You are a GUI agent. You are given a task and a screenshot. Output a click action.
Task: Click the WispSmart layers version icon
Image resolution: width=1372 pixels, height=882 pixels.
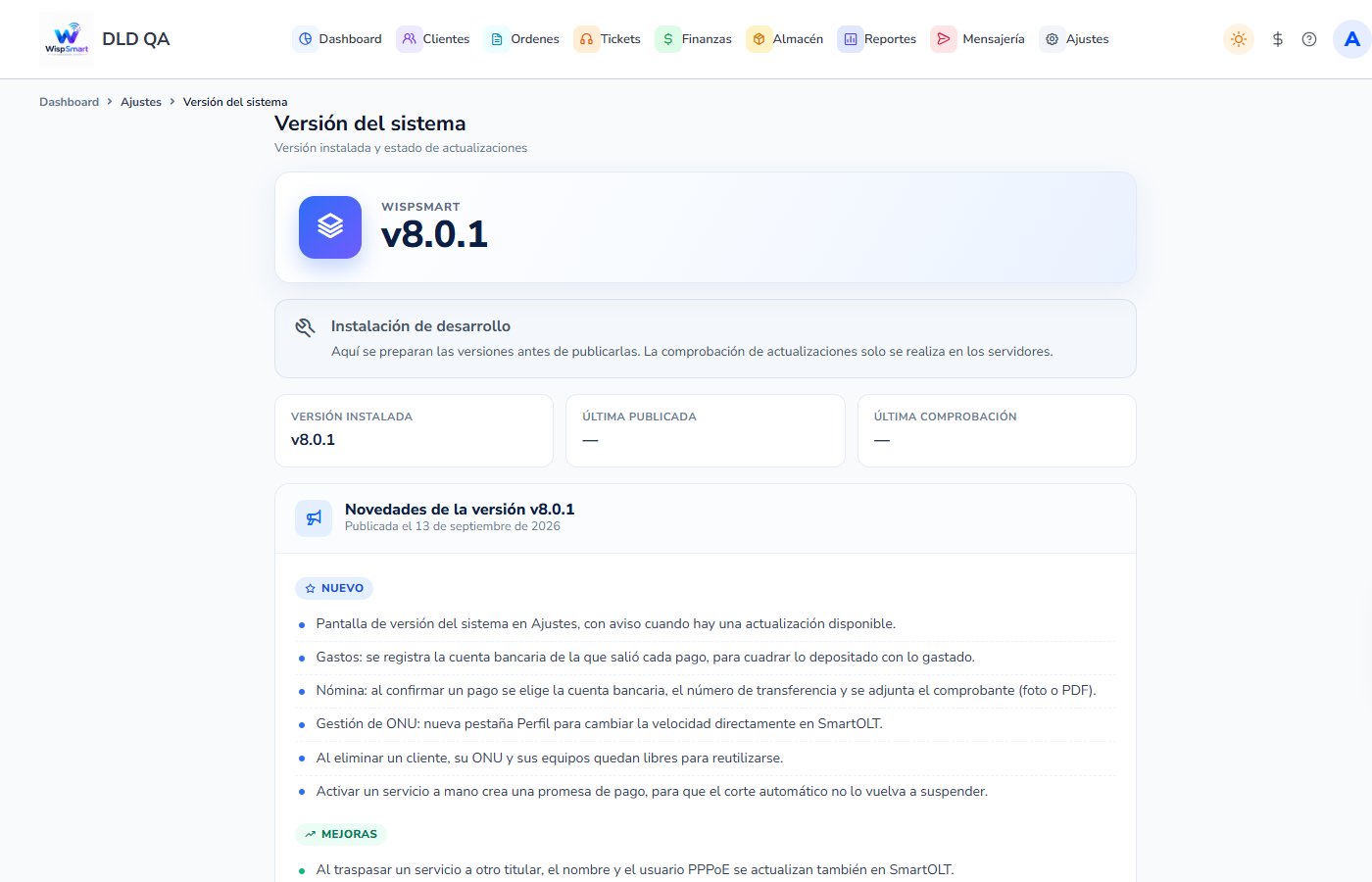coord(330,227)
